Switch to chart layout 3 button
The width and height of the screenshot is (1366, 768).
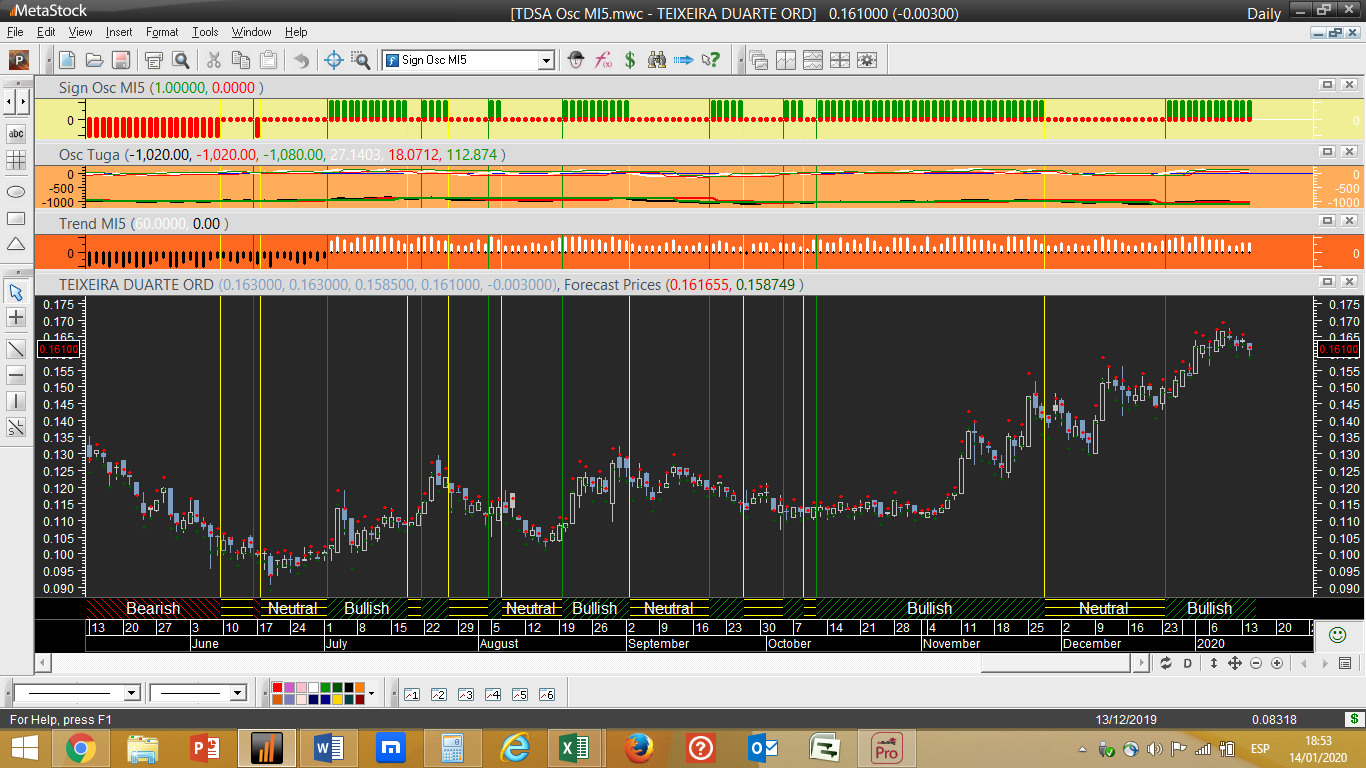(x=465, y=694)
